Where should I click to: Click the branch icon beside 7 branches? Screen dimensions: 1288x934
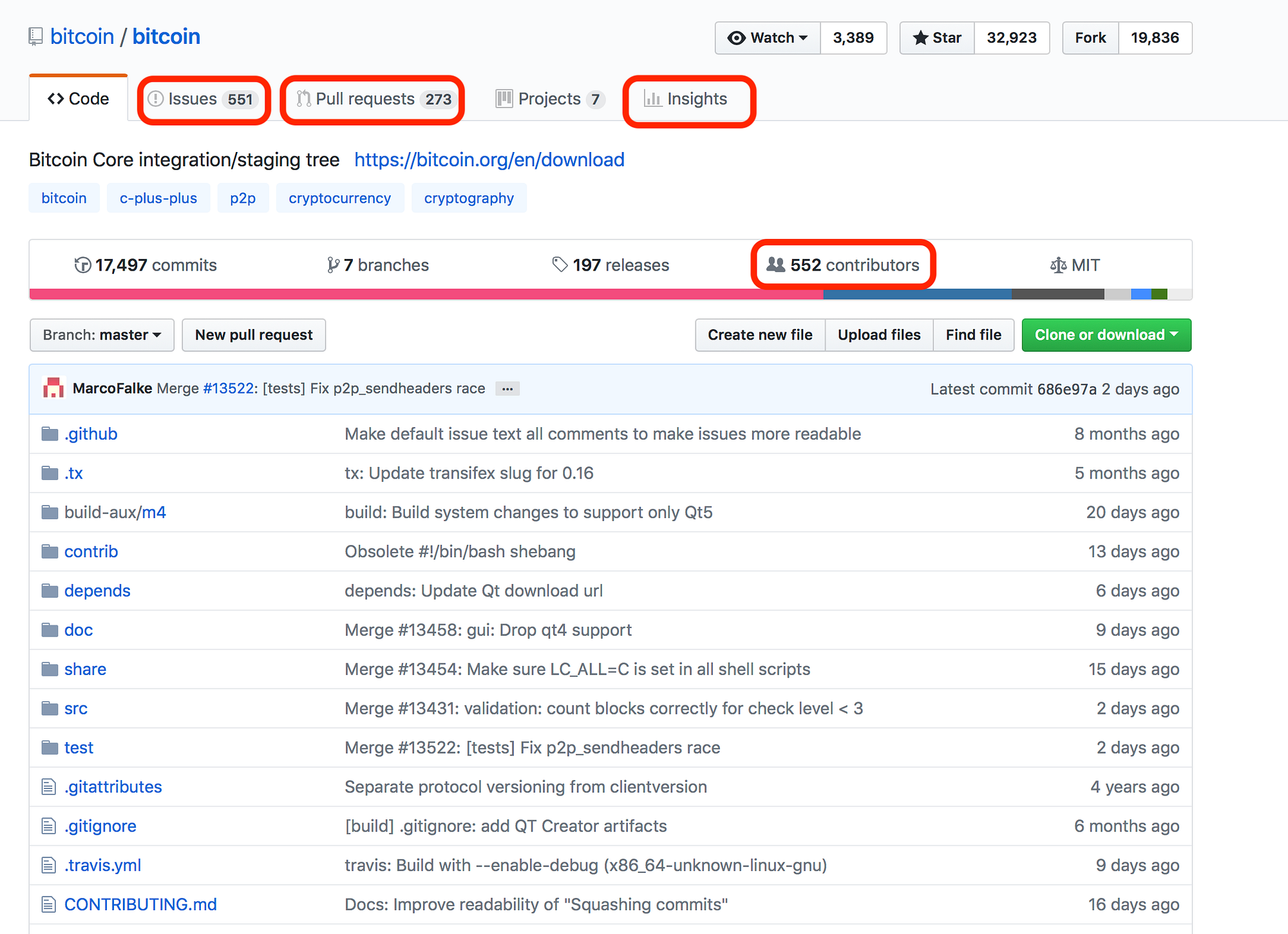tap(333, 265)
